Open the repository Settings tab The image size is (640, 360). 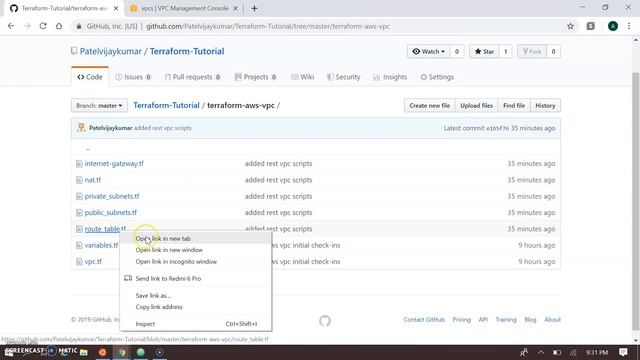[437, 77]
